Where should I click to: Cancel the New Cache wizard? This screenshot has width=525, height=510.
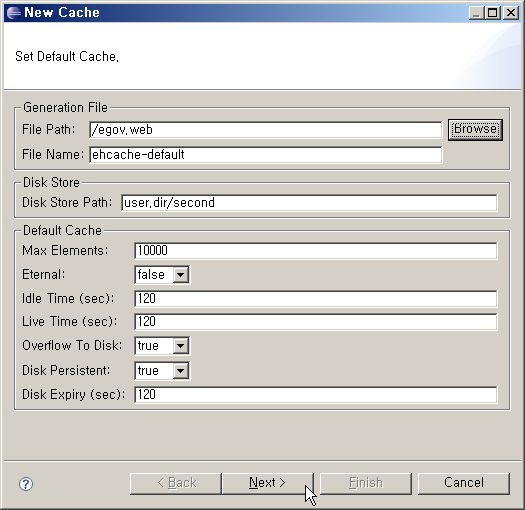[464, 483]
